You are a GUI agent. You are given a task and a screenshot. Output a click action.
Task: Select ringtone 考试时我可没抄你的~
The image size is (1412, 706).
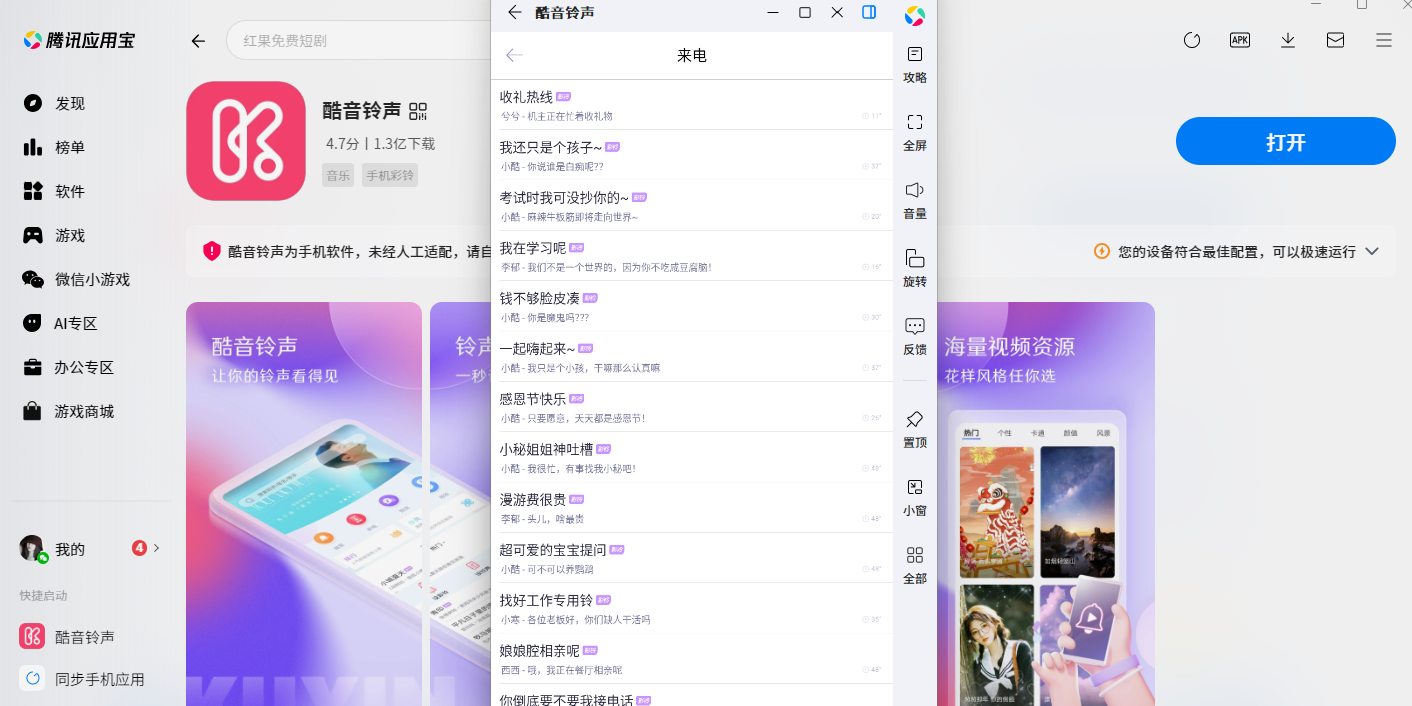click(692, 205)
